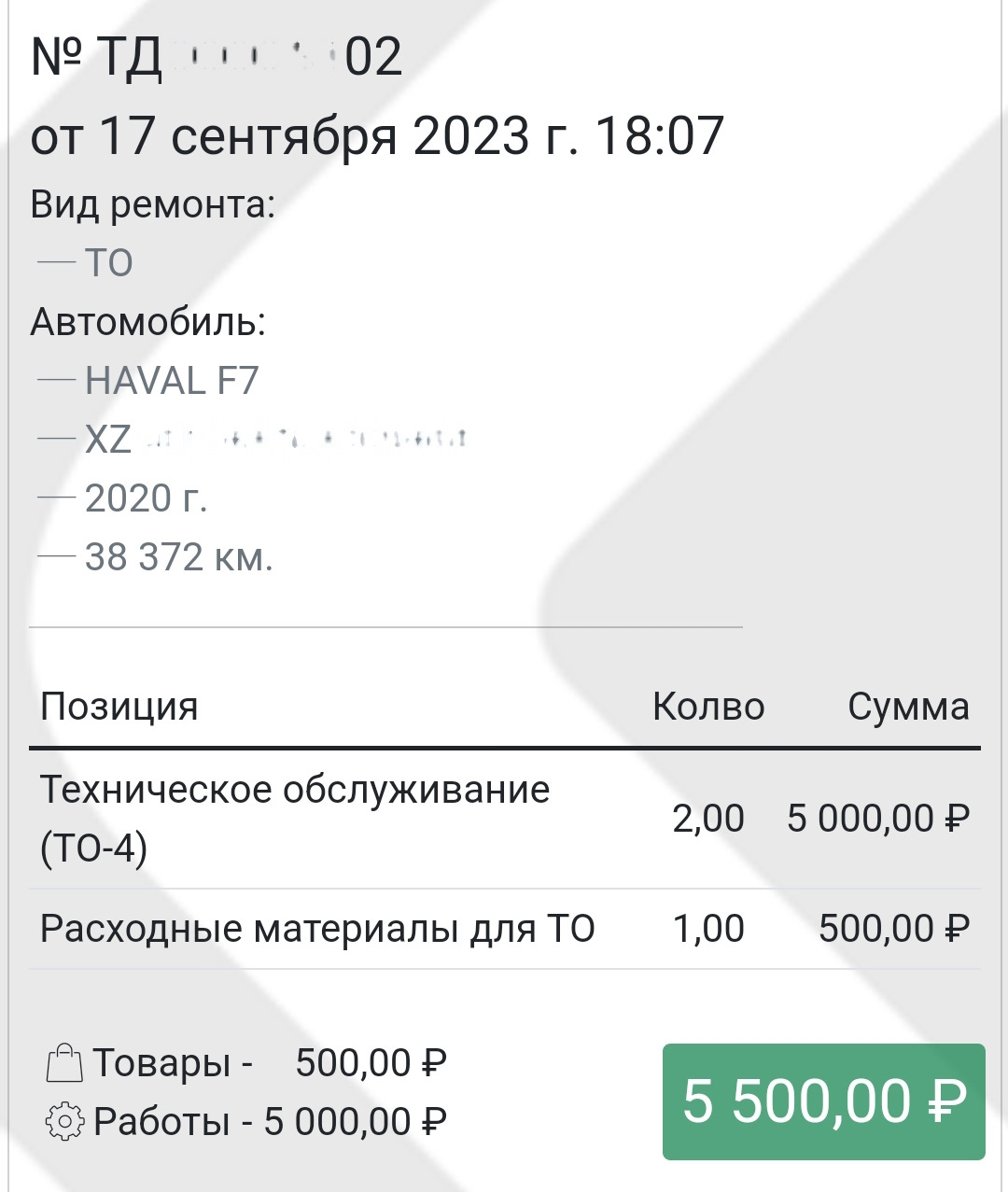Click the 5 000,00 ₽ sum for ТО-4

point(877,819)
